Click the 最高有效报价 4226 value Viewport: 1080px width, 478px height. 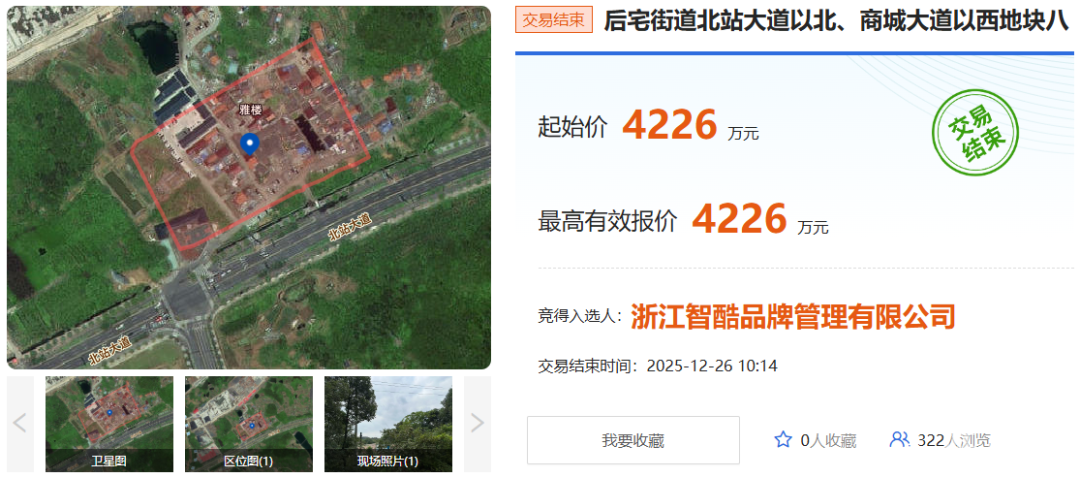coord(739,219)
